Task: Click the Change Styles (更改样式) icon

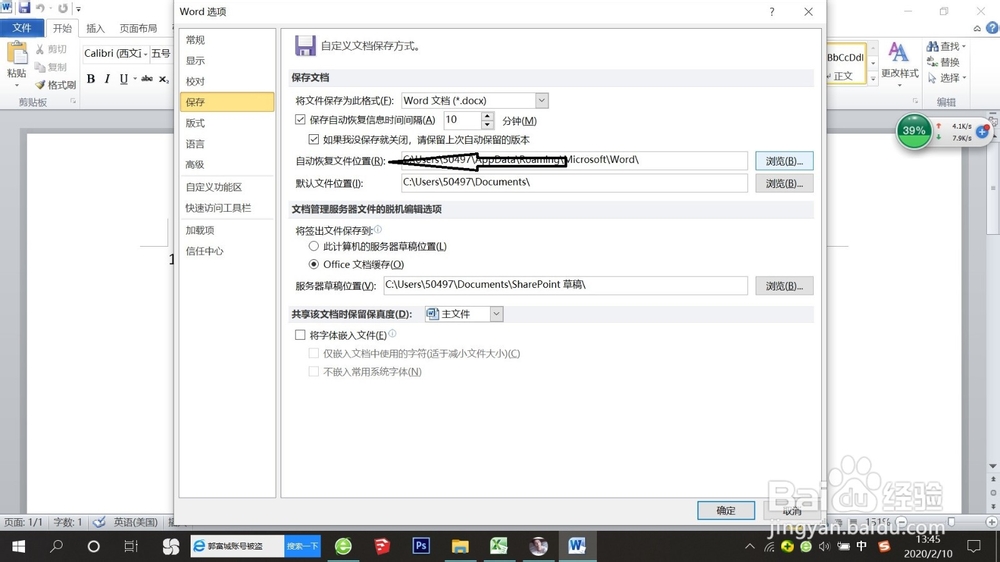Action: click(899, 62)
